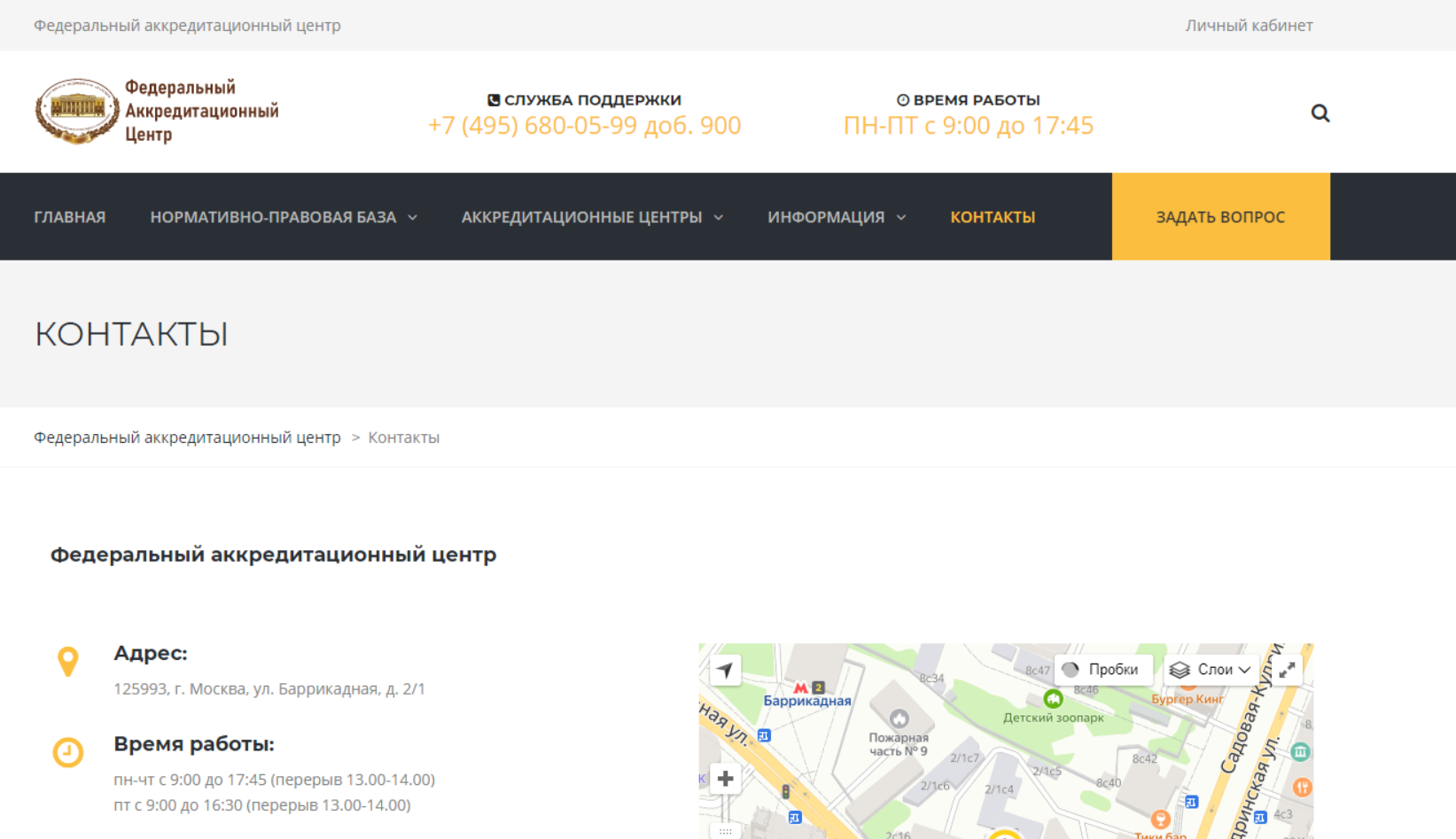Click the support phone number
1456x839 pixels.
584,126
